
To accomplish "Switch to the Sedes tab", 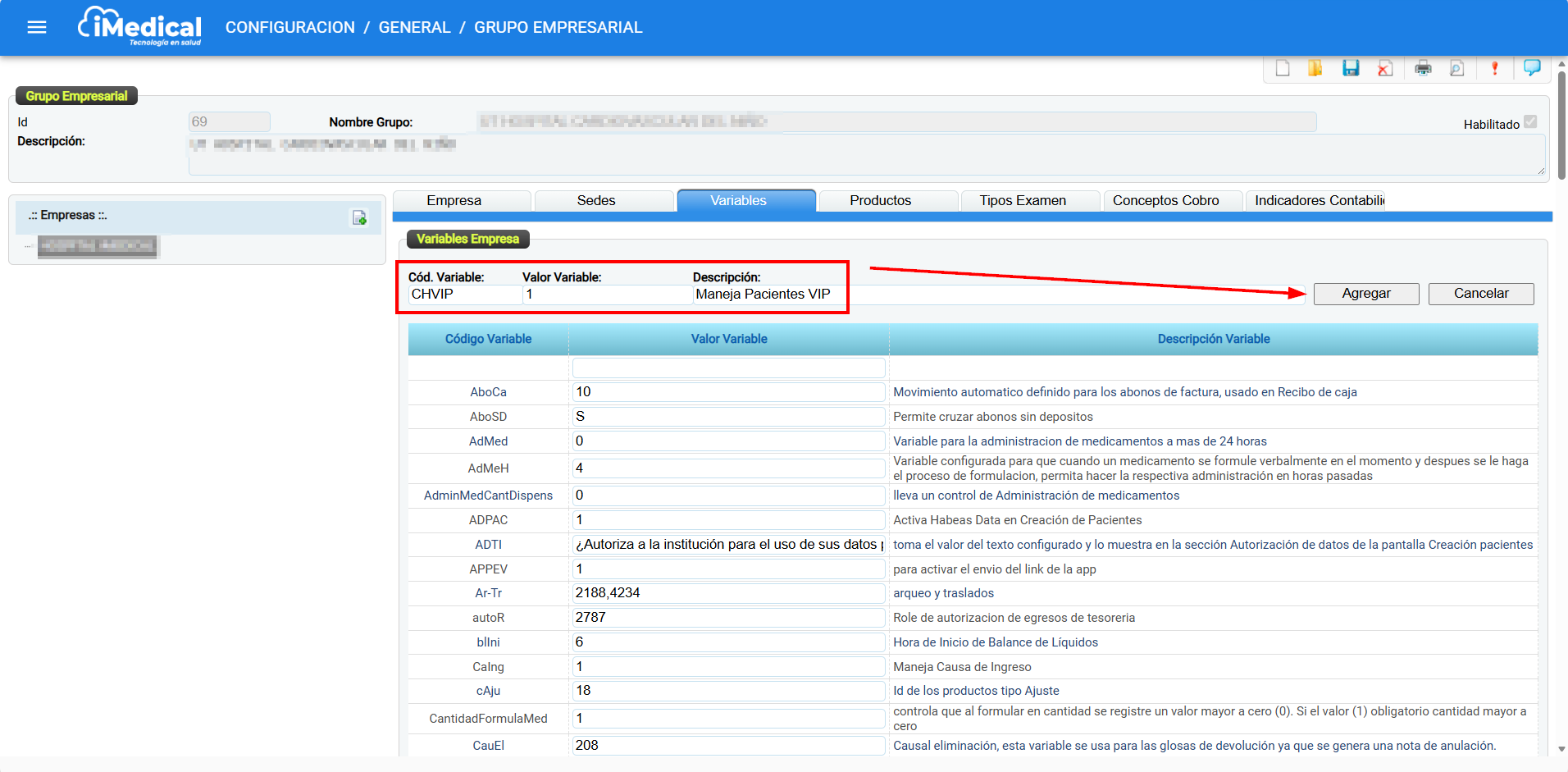I will pyautogui.click(x=595, y=201).
